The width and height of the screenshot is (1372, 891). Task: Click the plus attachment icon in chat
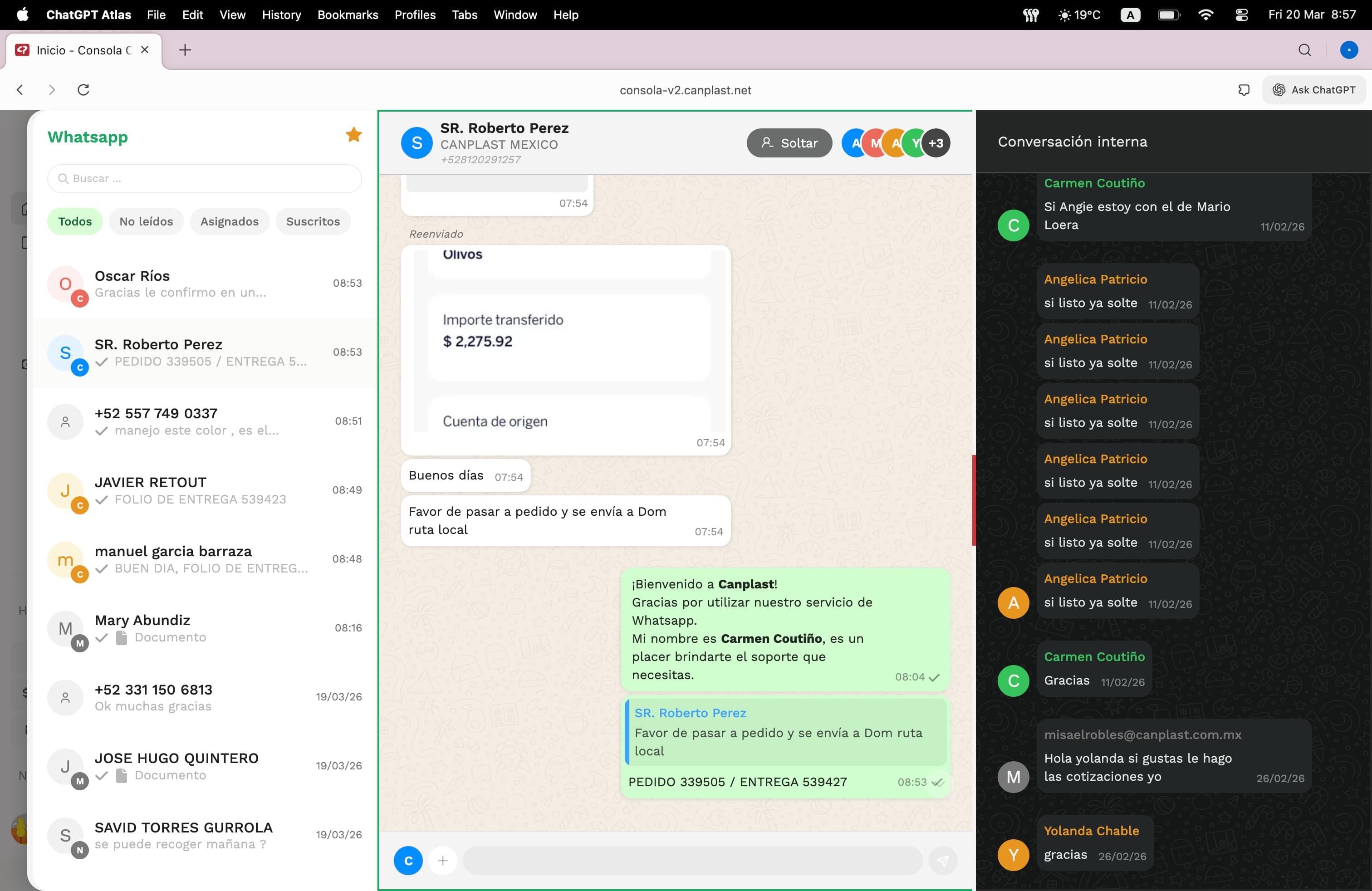[x=443, y=861]
